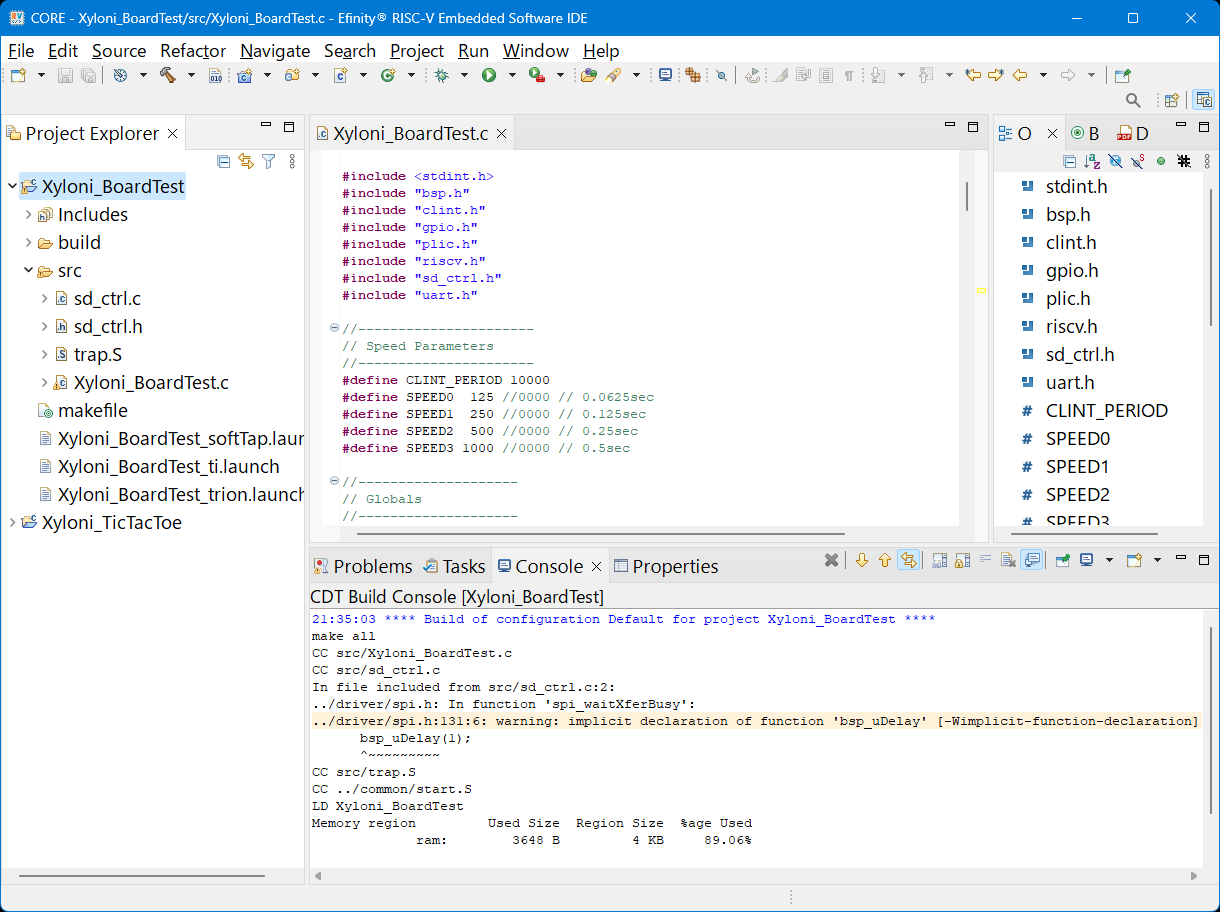This screenshot has height=912, width=1220.
Task: Click the green Run button in toolbar
Action: coord(489,75)
